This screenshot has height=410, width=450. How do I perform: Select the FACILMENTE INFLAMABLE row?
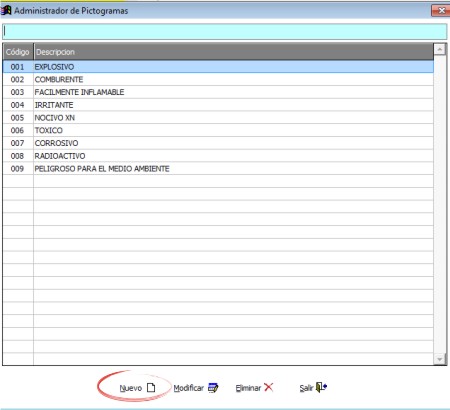click(218, 92)
